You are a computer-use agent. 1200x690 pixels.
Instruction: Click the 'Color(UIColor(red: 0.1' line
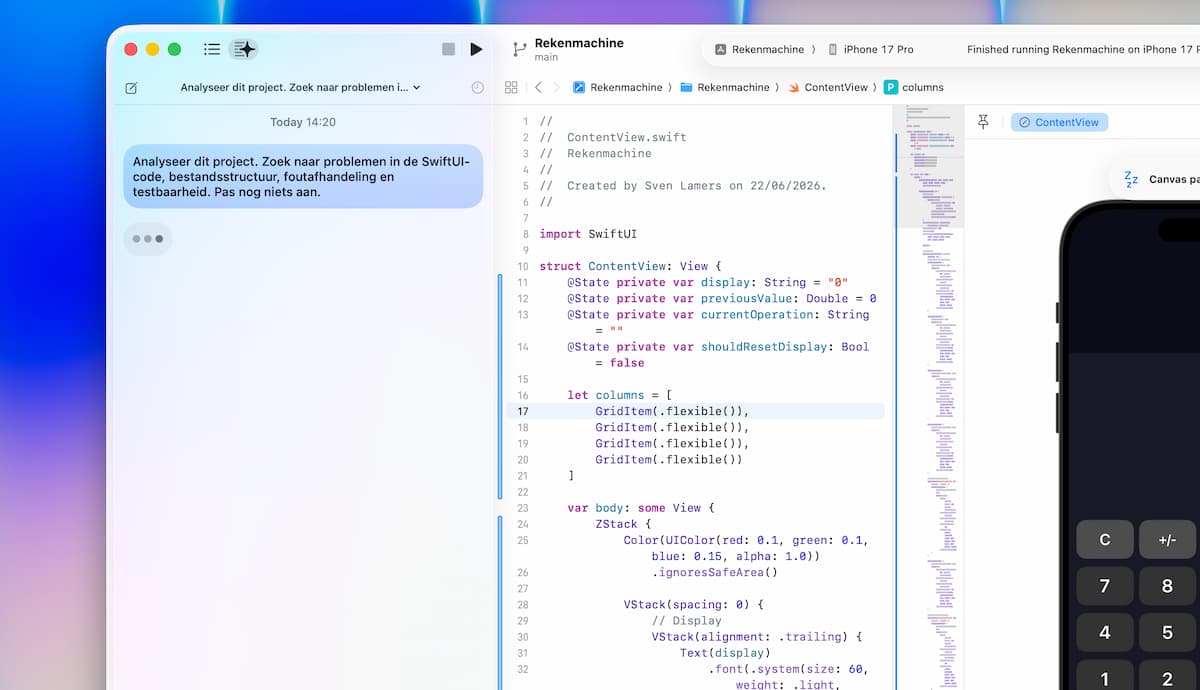[746, 540]
